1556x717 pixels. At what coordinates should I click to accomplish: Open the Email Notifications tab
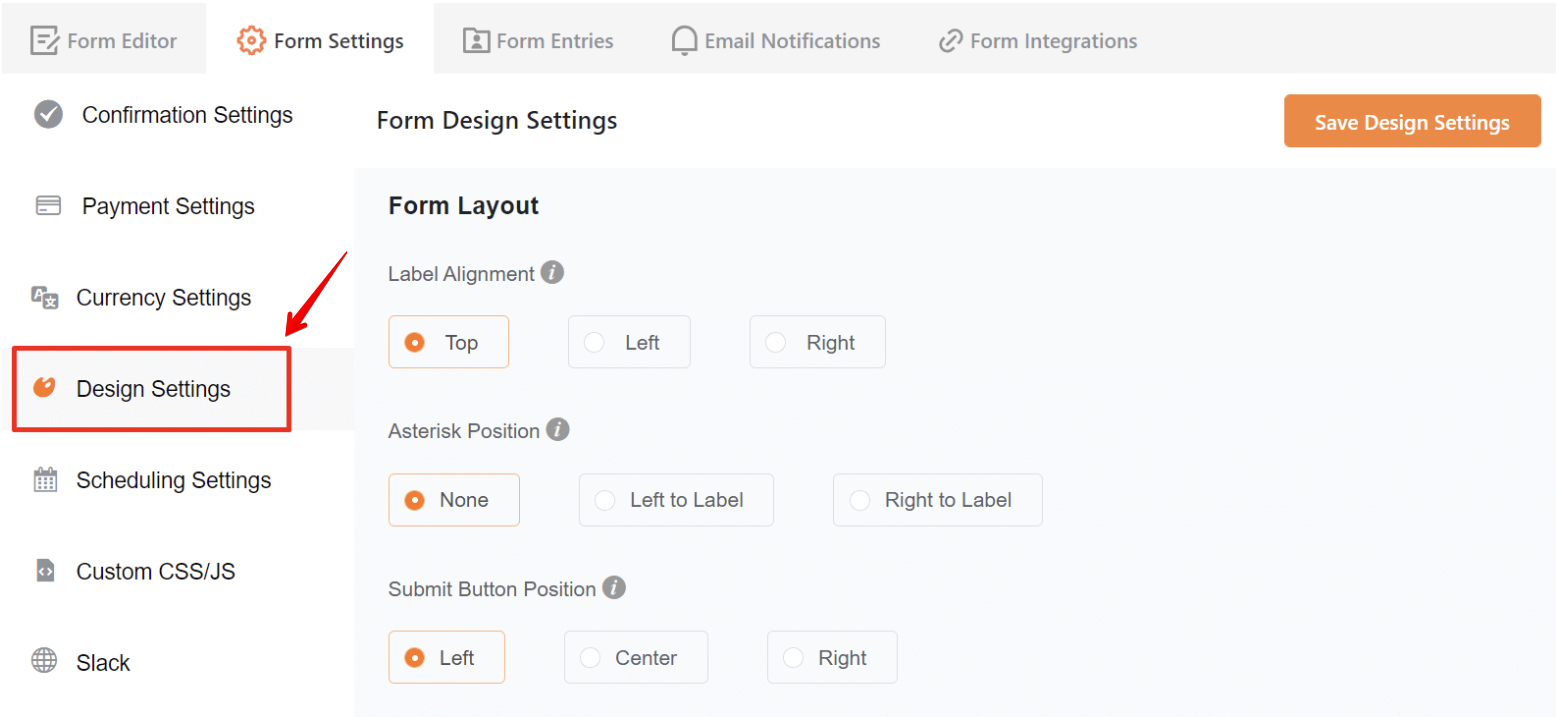click(776, 41)
